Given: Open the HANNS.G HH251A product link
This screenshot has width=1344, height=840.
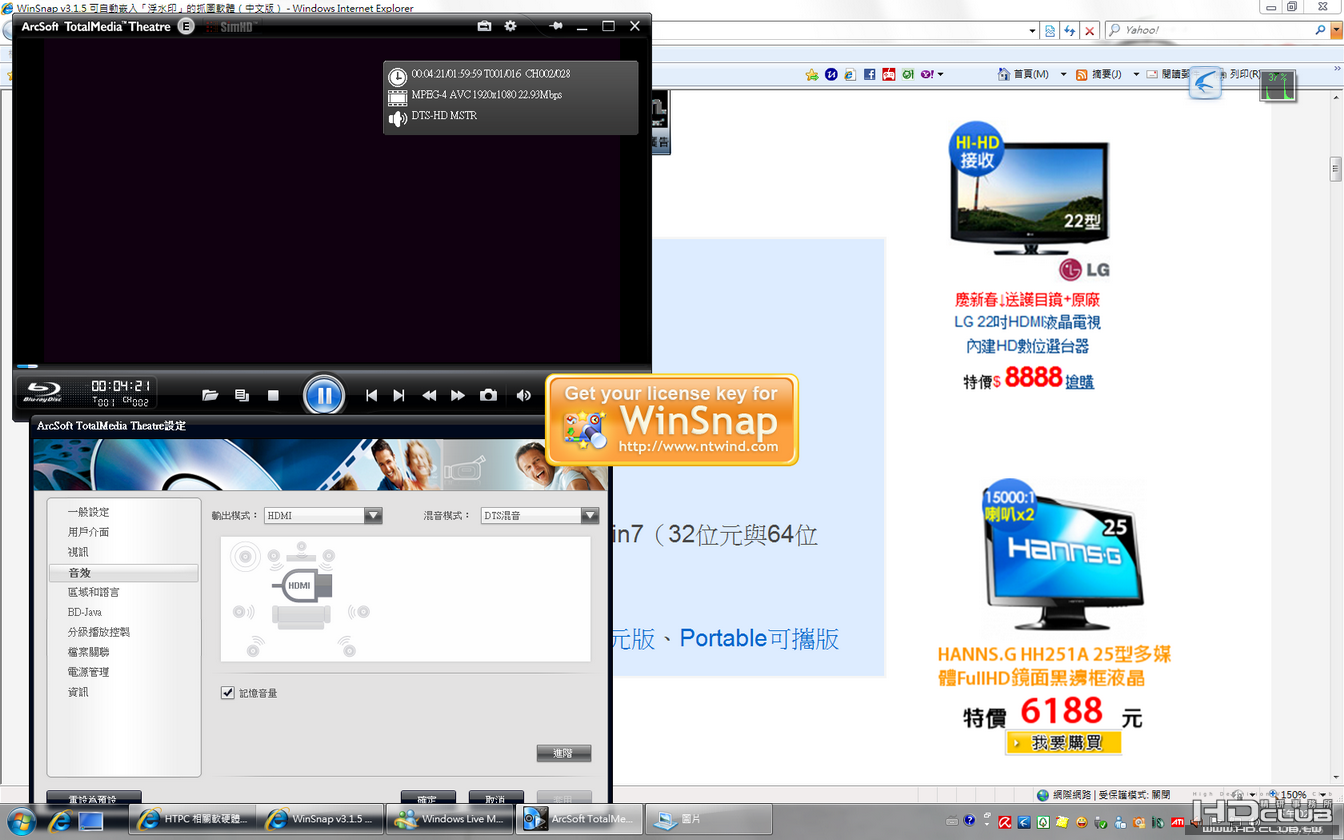Looking at the screenshot, I should pos(1054,666).
